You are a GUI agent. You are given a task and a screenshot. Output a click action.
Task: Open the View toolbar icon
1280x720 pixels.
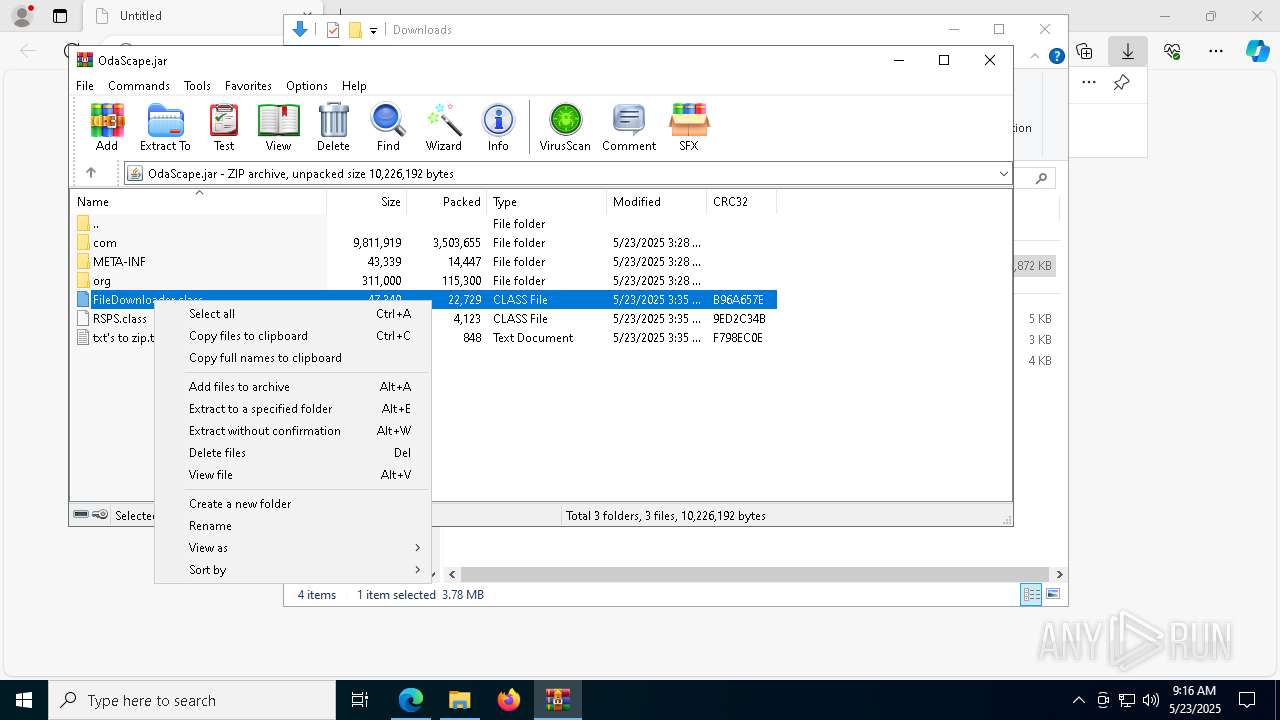click(278, 127)
